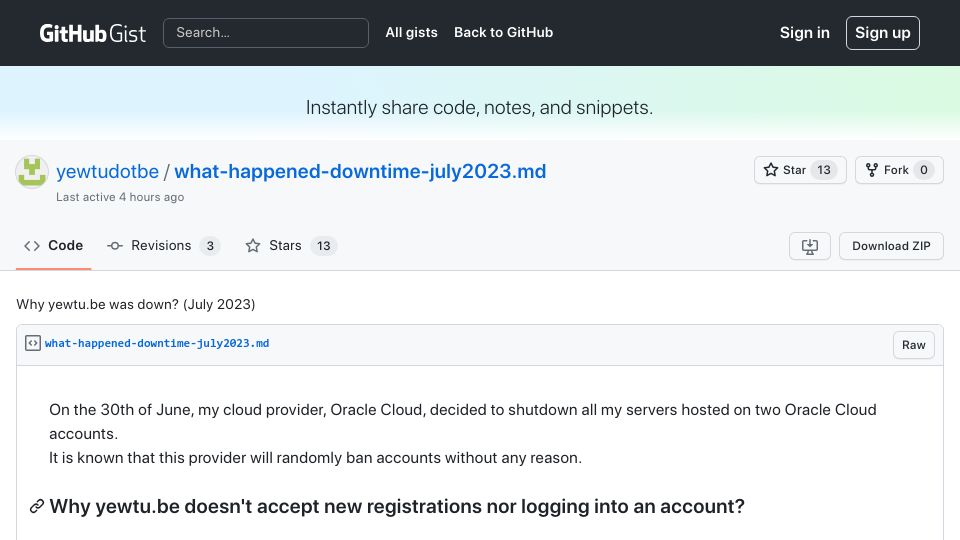Screen dimensions: 960x540
Task: Switch to the Stars tab
Action: pos(291,246)
